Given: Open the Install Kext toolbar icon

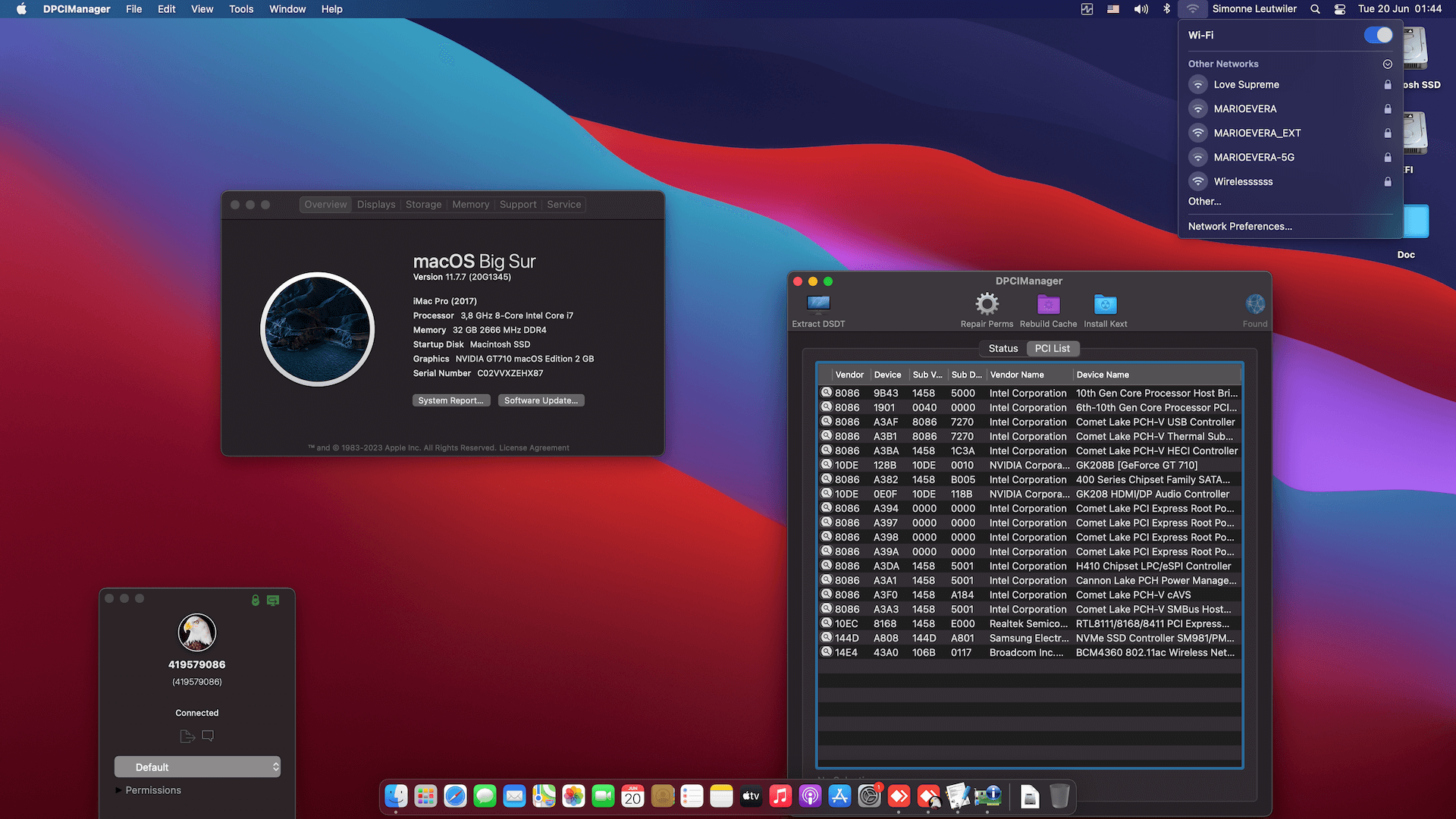Looking at the screenshot, I should coord(1105,304).
